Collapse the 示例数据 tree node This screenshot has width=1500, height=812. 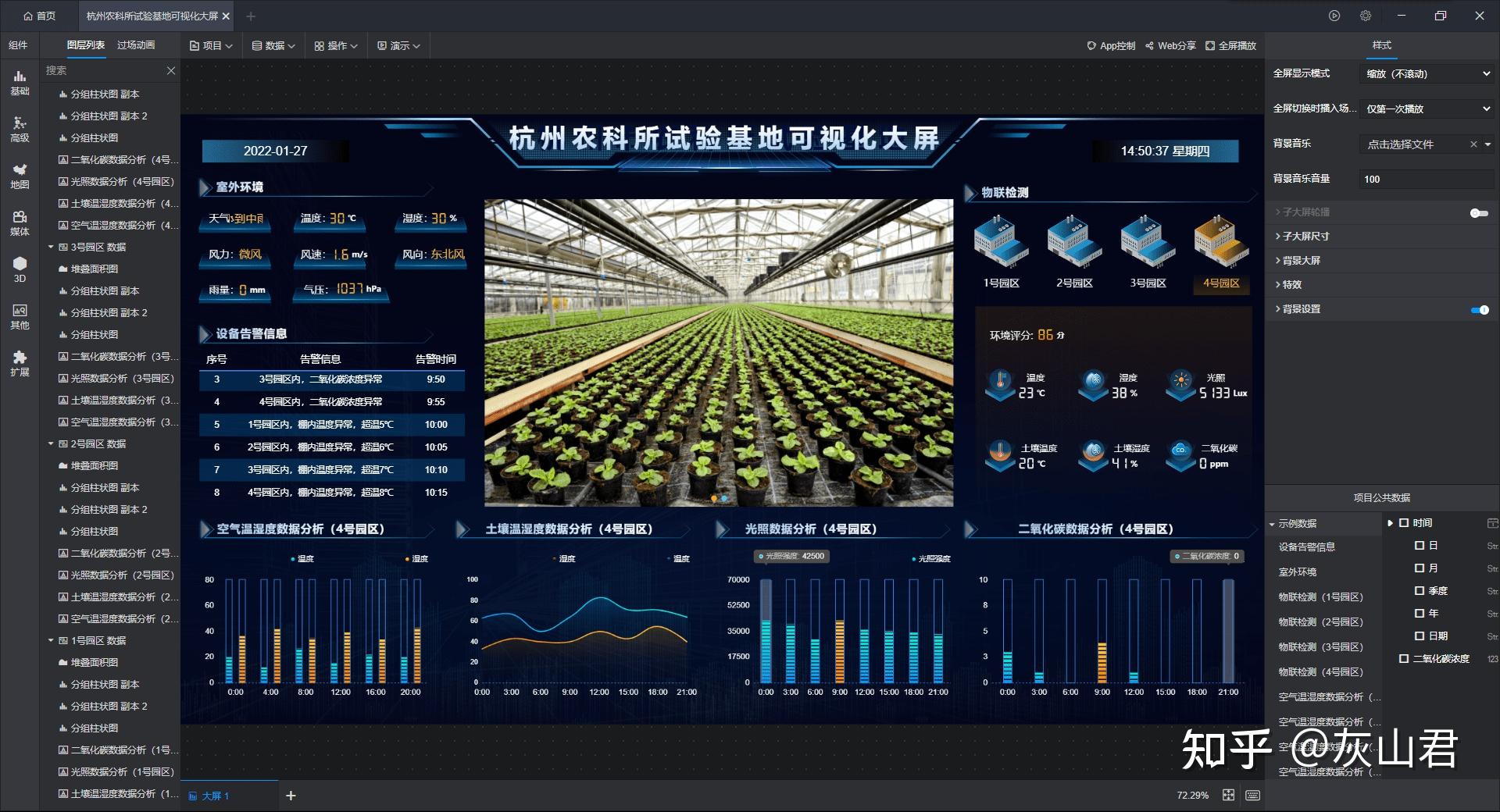click(1272, 524)
